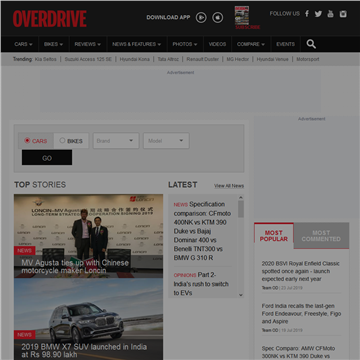This screenshot has height=360, width=360.
Task: Expand the Brand dropdown
Action: (x=116, y=141)
